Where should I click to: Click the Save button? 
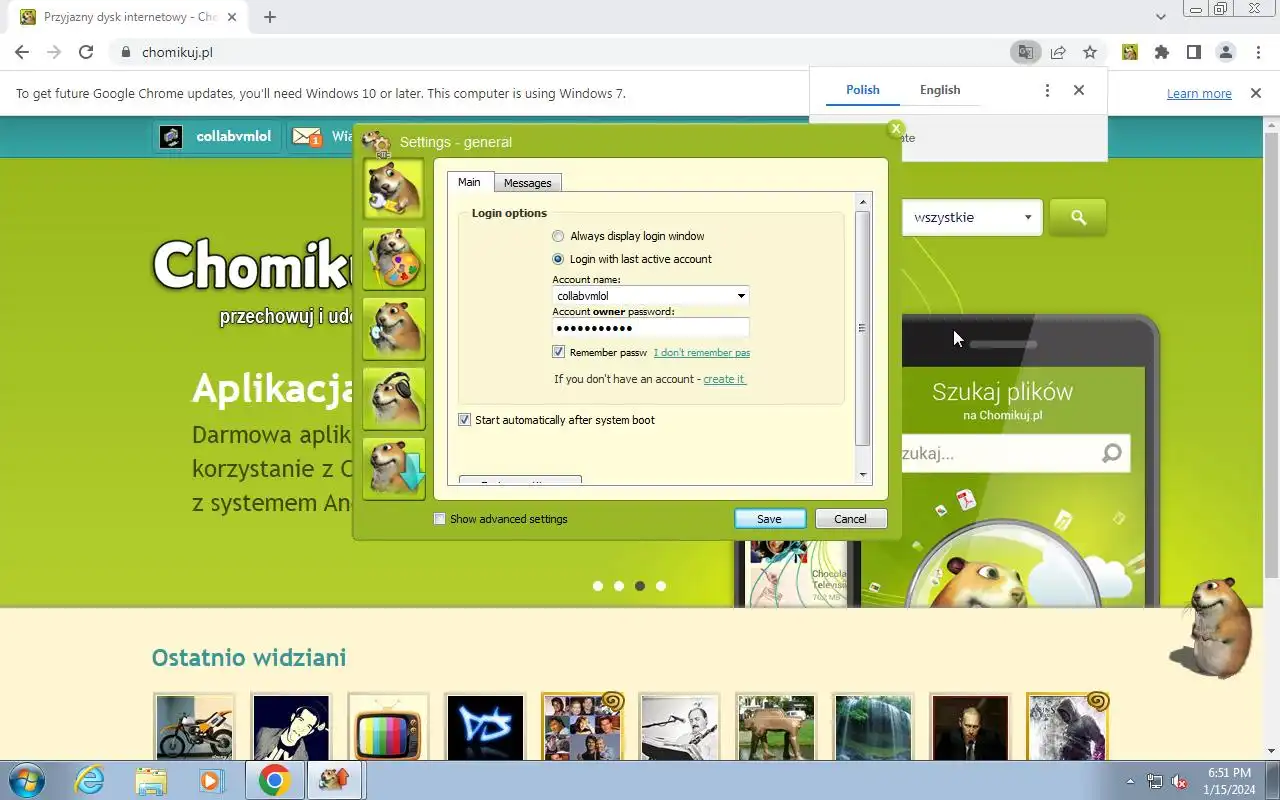[x=769, y=519]
